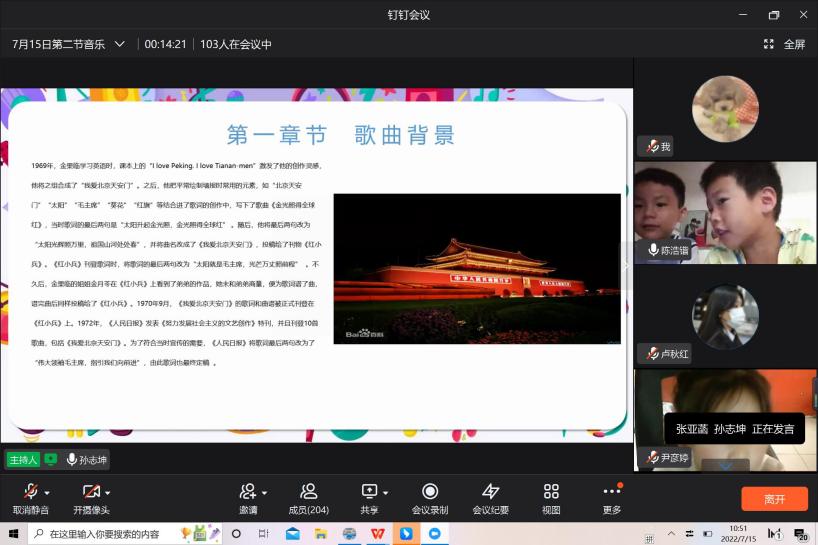Open WPS Office from the taskbar
The width and height of the screenshot is (818, 545).
tap(377, 534)
